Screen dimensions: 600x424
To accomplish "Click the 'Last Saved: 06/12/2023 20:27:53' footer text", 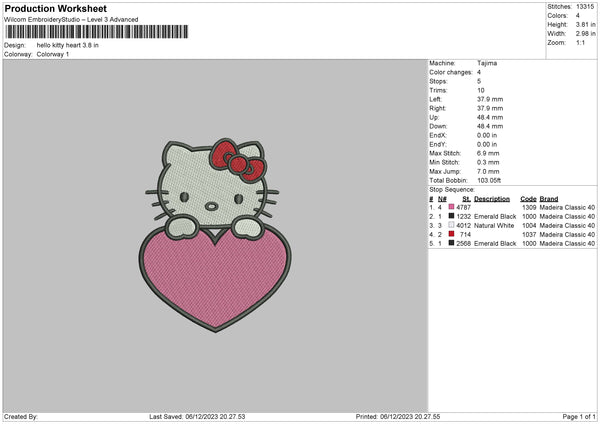I will click(197, 417).
